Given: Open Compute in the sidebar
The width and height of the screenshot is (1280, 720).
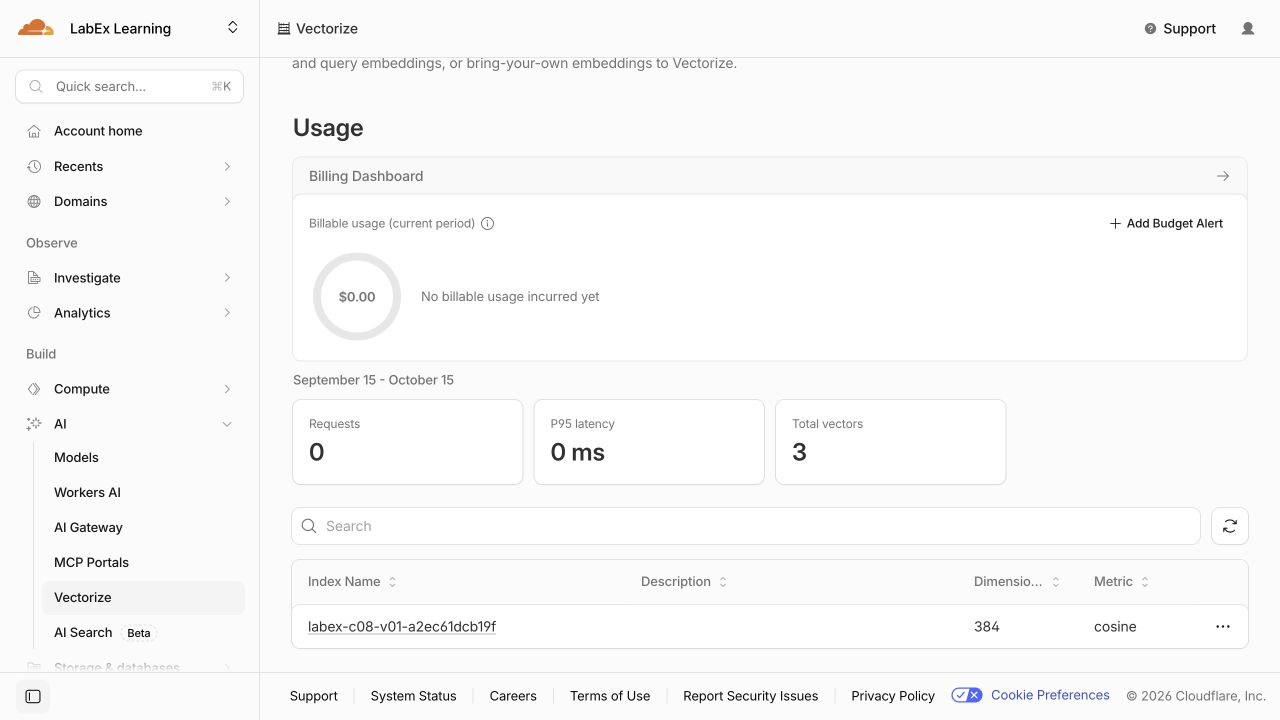Looking at the screenshot, I should (130, 389).
